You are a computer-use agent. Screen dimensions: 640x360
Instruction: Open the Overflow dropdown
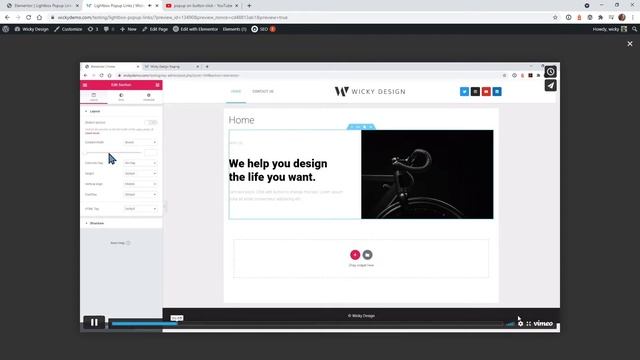click(140, 194)
